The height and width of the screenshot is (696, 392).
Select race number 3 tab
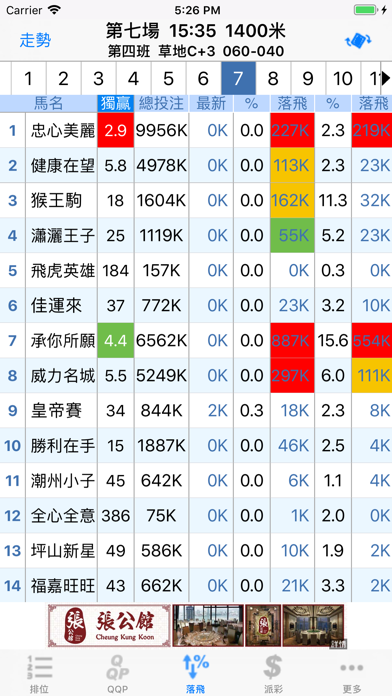pos(99,79)
